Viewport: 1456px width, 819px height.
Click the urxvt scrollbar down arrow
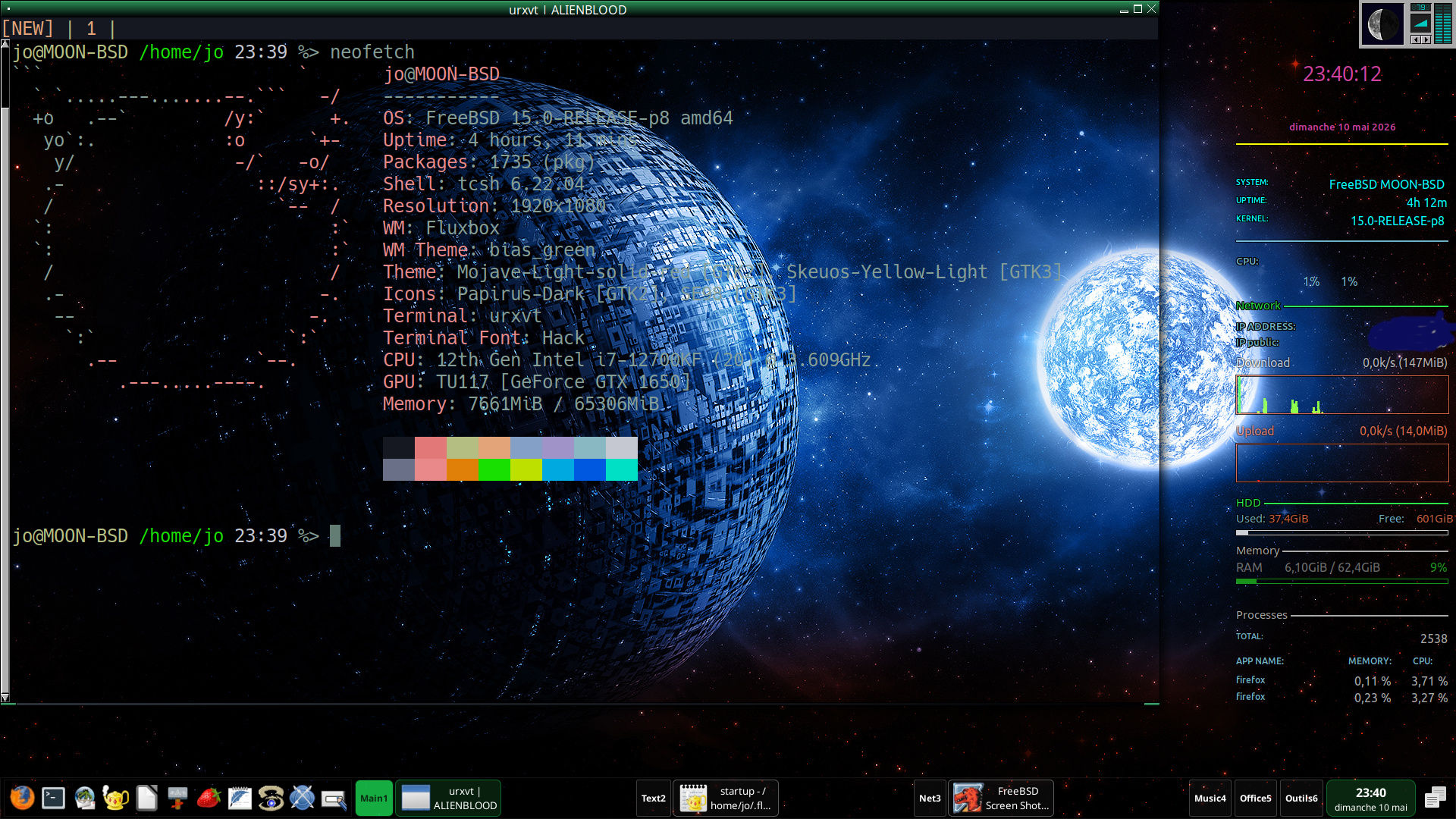click(x=5, y=697)
